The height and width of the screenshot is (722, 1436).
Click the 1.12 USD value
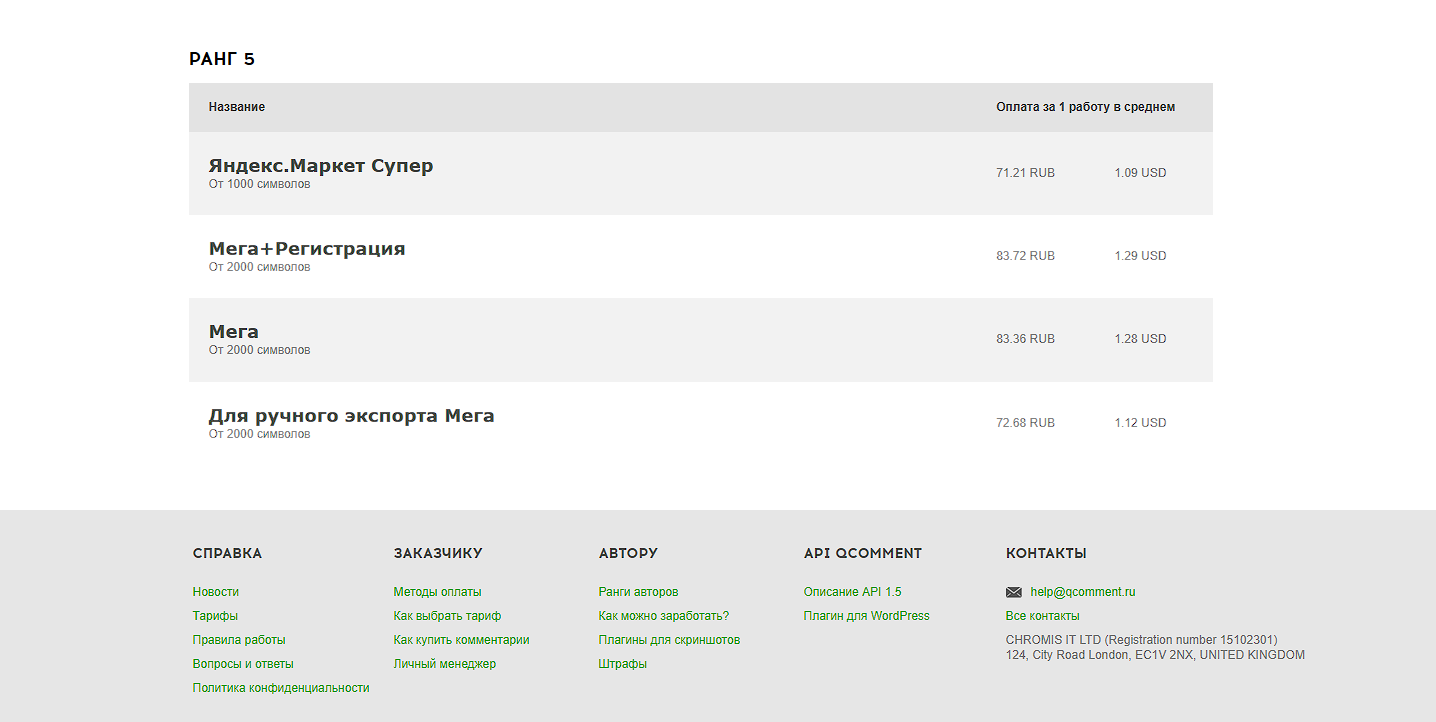(1140, 423)
